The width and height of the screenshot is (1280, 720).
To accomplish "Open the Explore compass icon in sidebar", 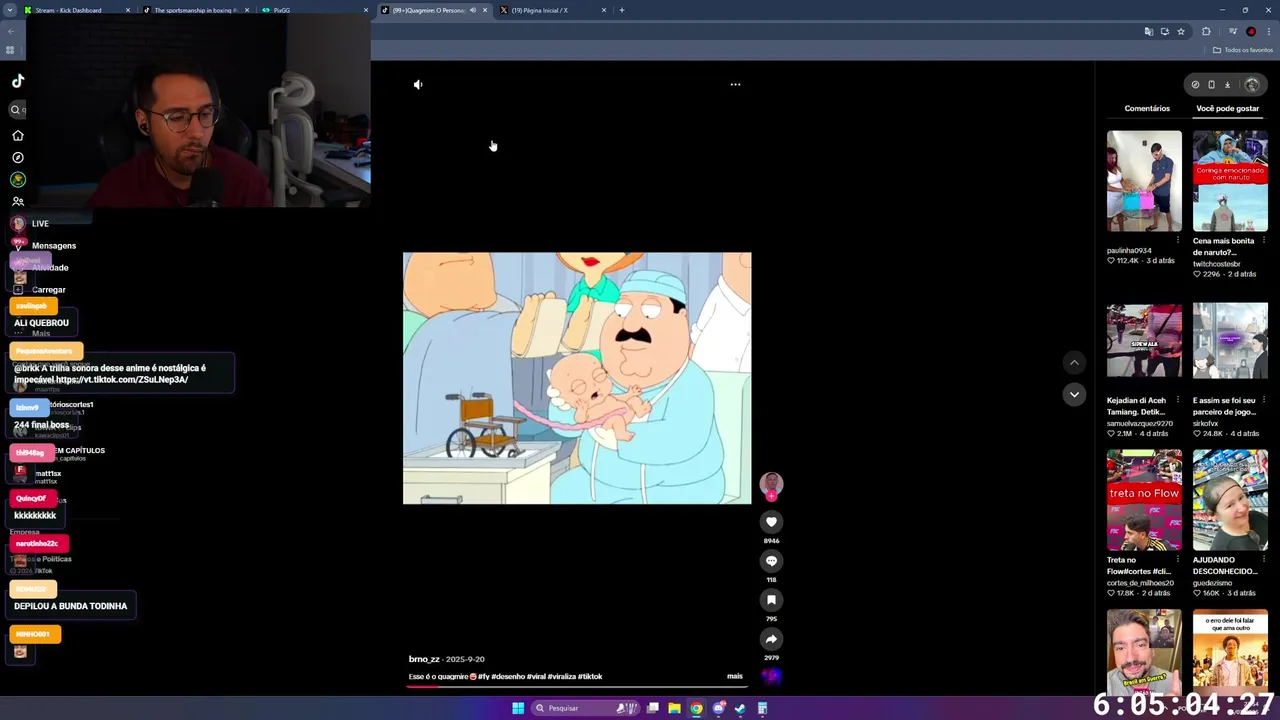I will click(18, 157).
